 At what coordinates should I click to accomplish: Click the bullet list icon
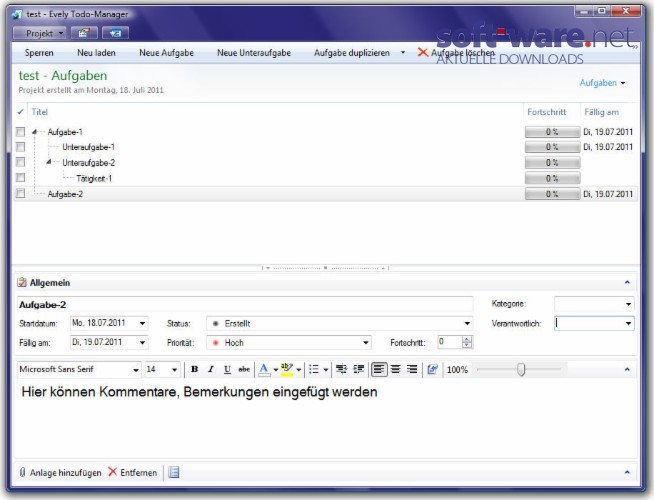314,369
